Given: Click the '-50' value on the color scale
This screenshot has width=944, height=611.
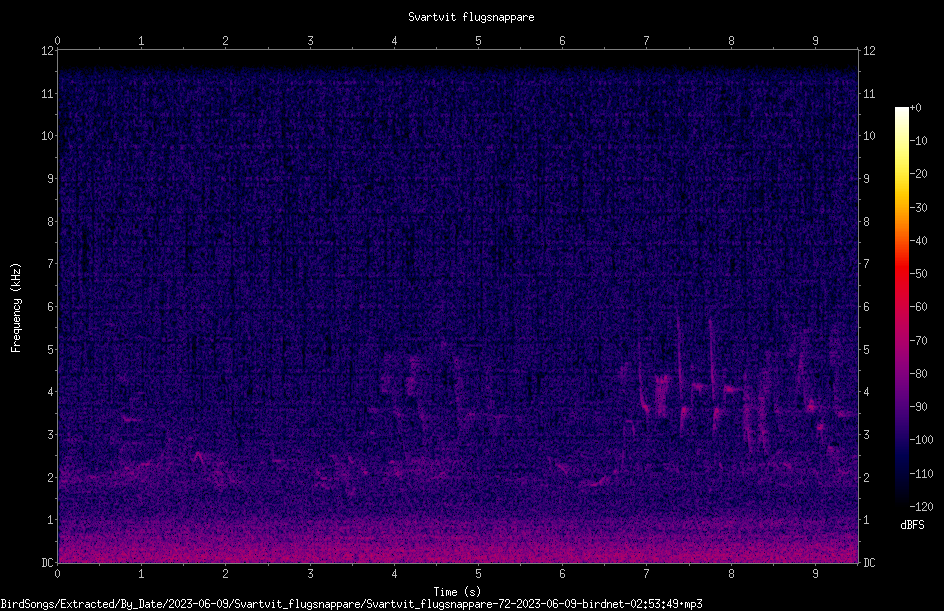Looking at the screenshot, I should point(918,273).
